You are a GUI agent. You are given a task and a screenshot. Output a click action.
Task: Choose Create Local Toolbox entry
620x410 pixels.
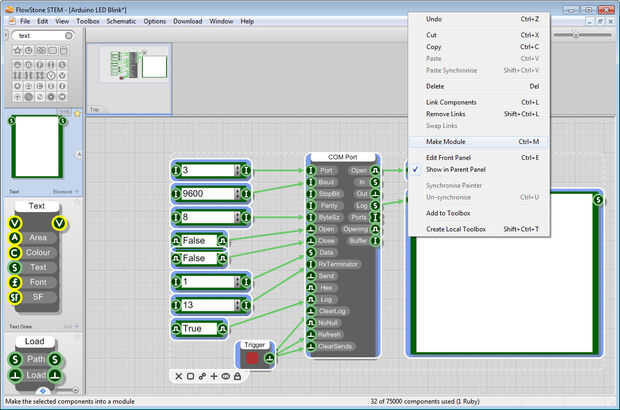click(x=478, y=229)
